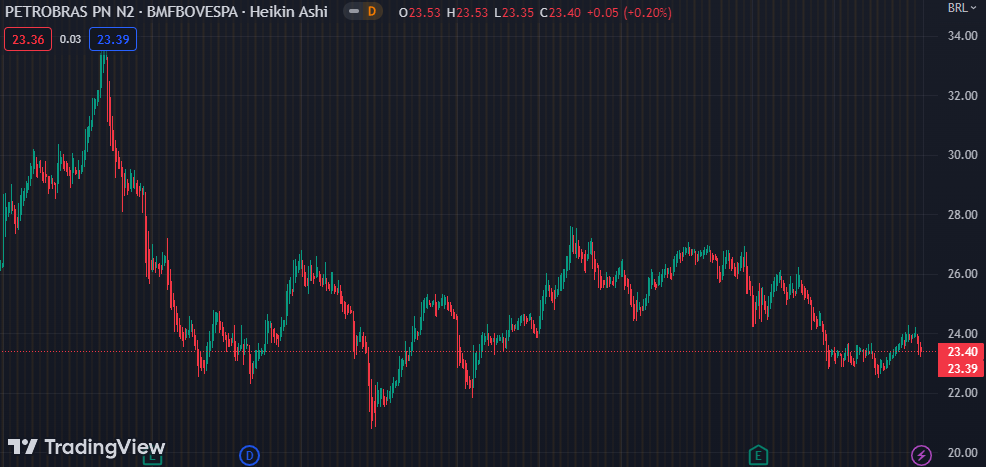Click the red sell price 23.36 button
Image resolution: width=986 pixels, height=467 pixels.
click(x=28, y=39)
